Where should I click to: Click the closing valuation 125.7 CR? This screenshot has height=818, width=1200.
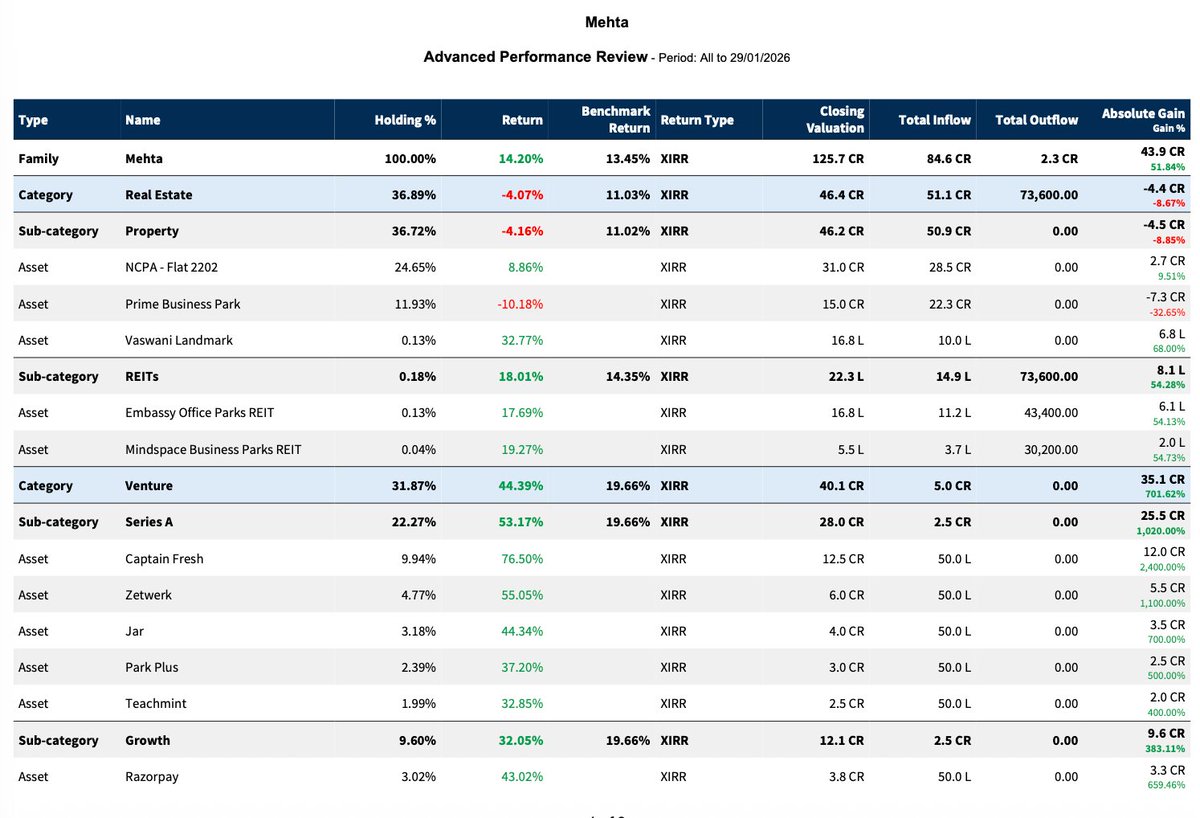[838, 158]
